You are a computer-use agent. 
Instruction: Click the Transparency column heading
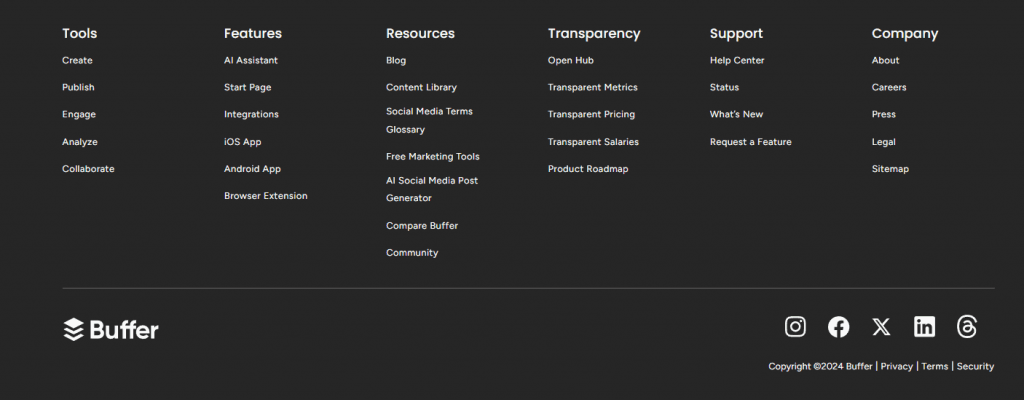pyautogui.click(x=594, y=33)
